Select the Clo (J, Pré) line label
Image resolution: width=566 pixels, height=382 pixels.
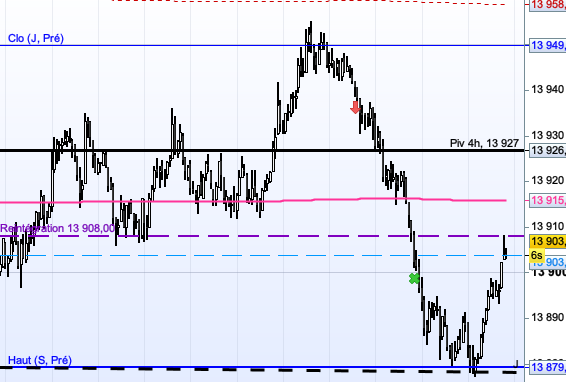tap(36, 38)
